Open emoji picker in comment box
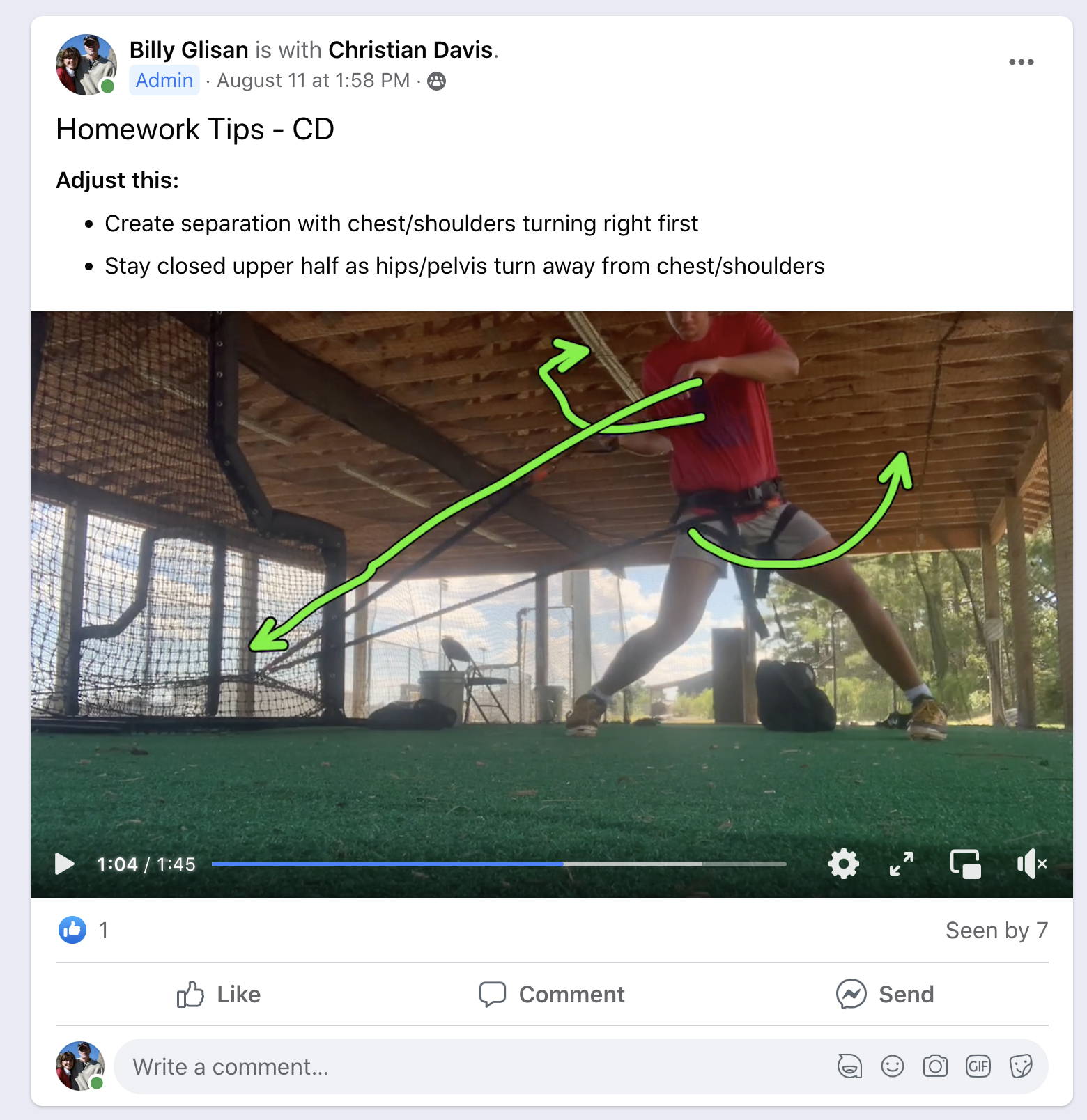 point(892,1066)
